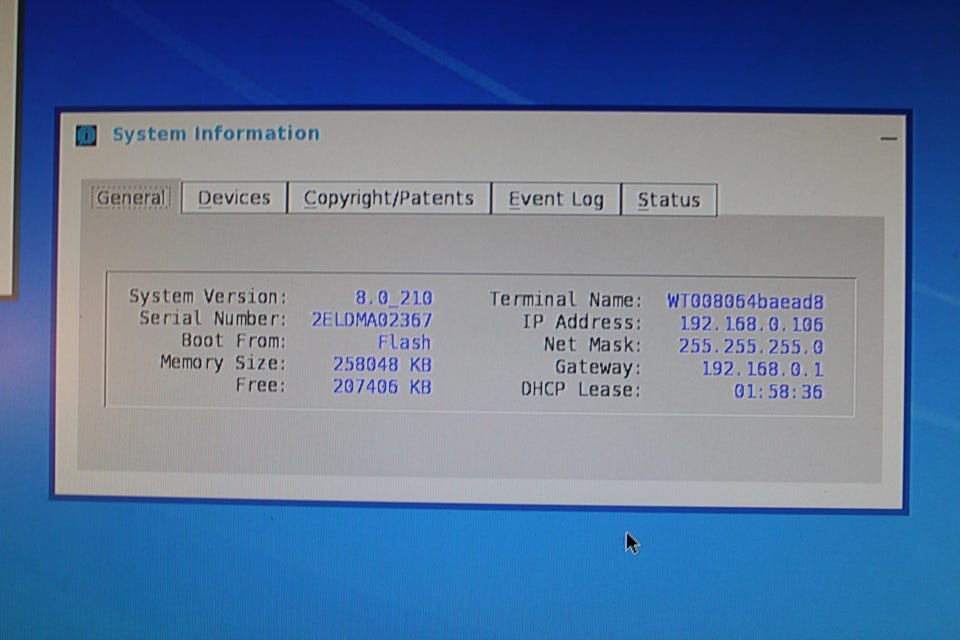Click the System Information title text
The image size is (960, 640).
[x=216, y=134]
